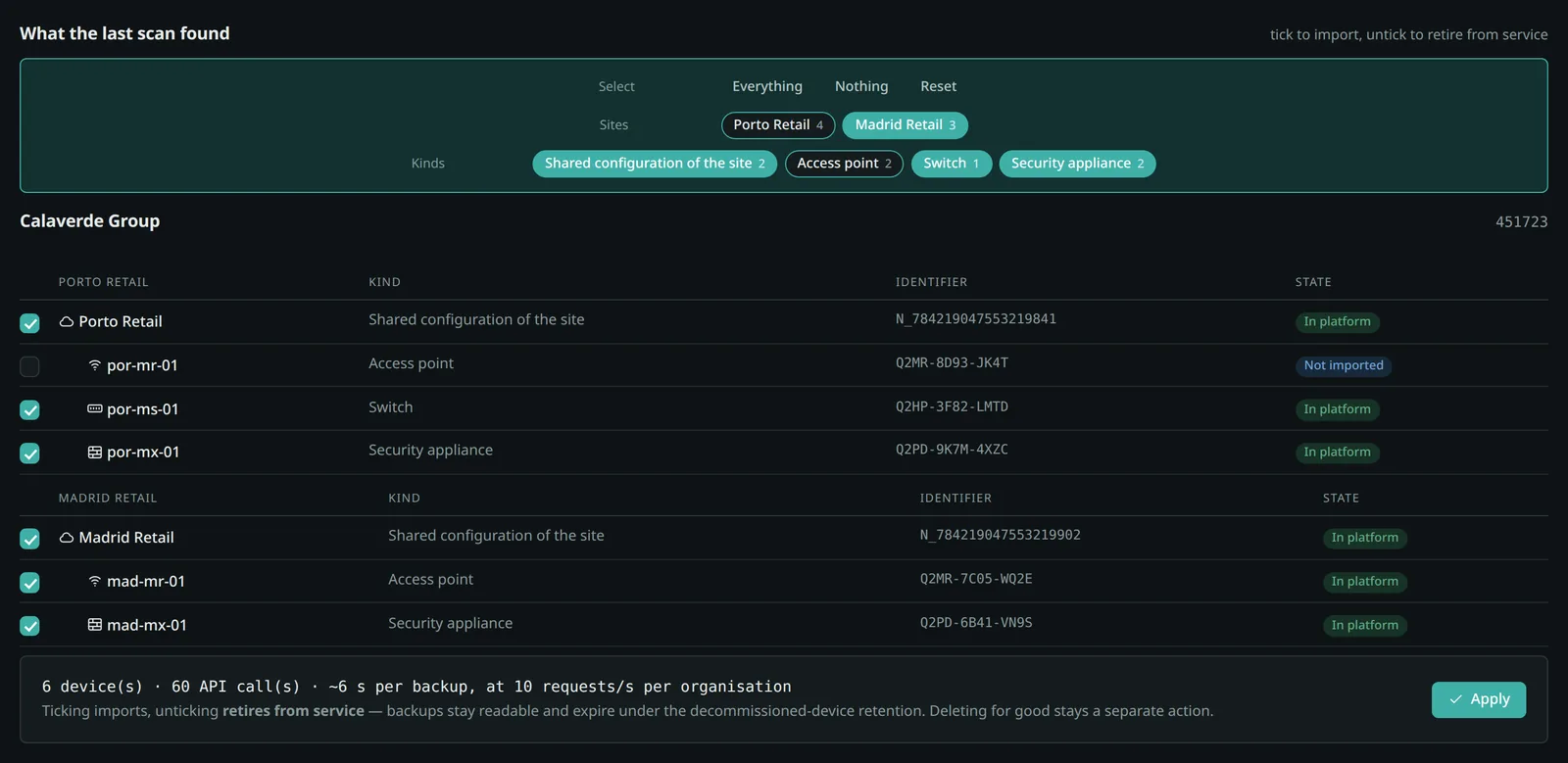Tick the por-mr-01 access point checkbox

(x=30, y=366)
